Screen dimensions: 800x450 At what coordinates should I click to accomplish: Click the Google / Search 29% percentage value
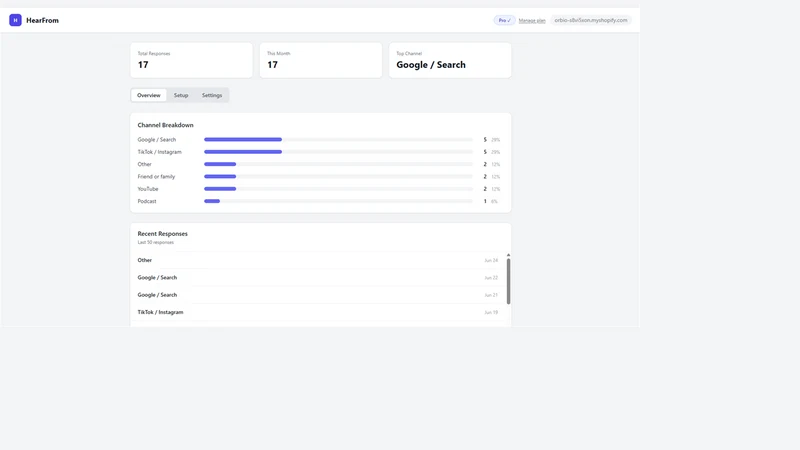(495, 140)
